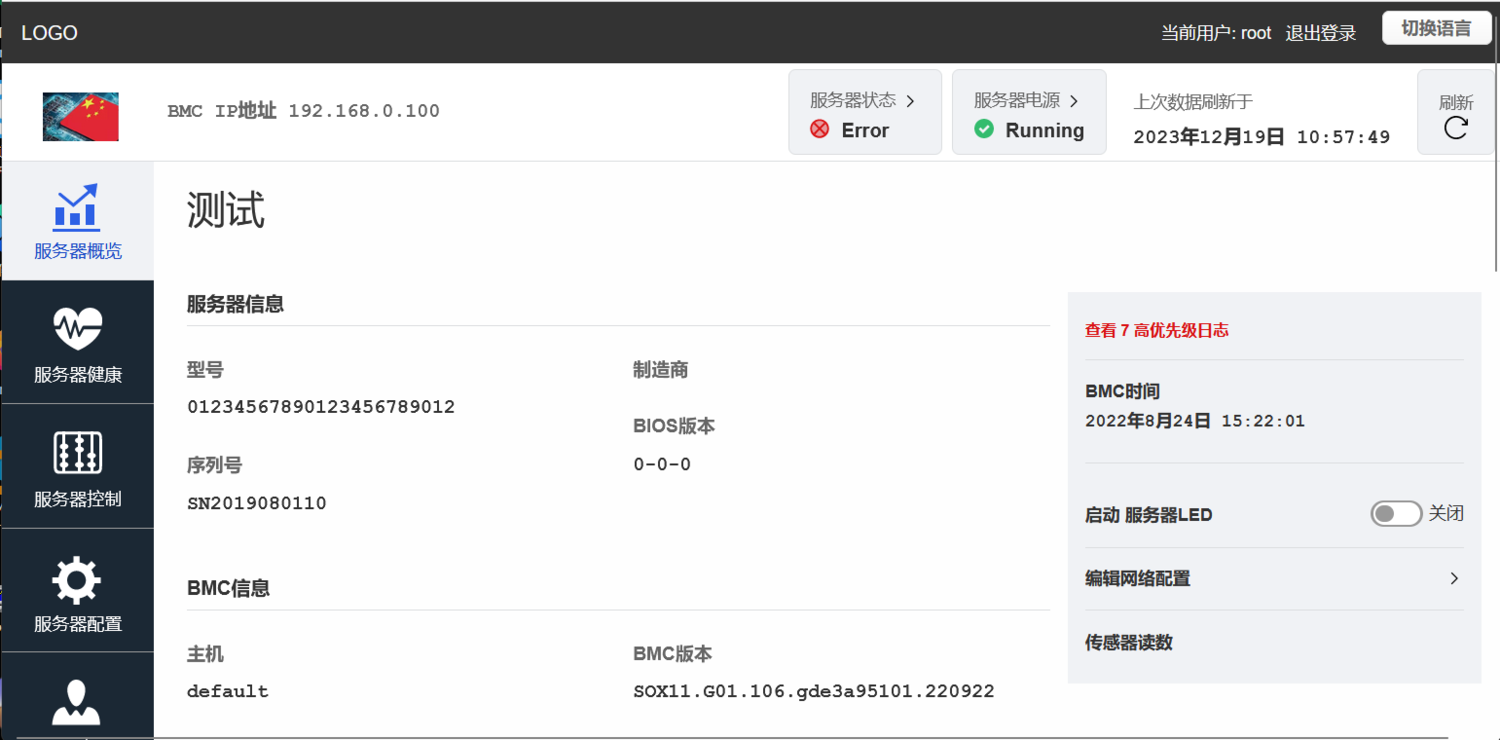Click the circular refresh arrow icon

pos(1456,128)
